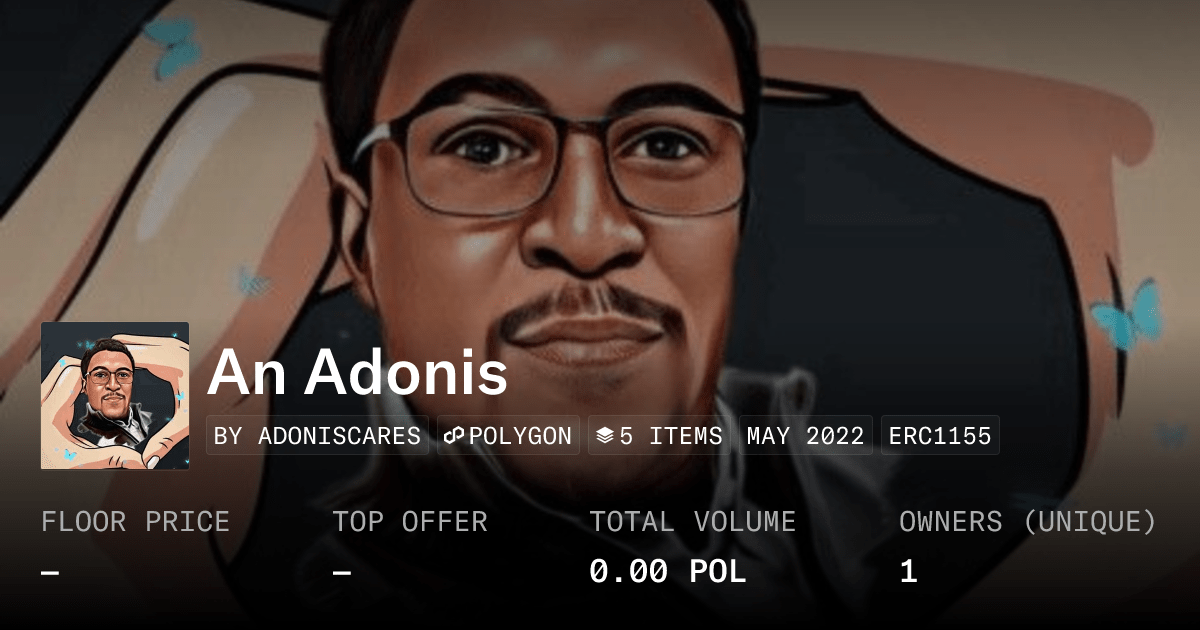
Task: Select the ERC1155 token standard badge
Action: pos(940,436)
